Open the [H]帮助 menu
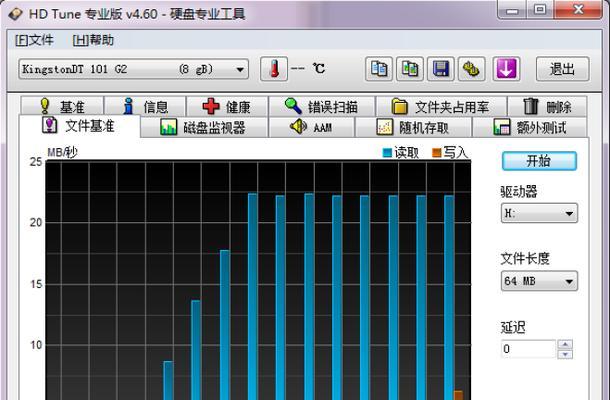Viewport: 610px width, 400px height. click(93, 40)
